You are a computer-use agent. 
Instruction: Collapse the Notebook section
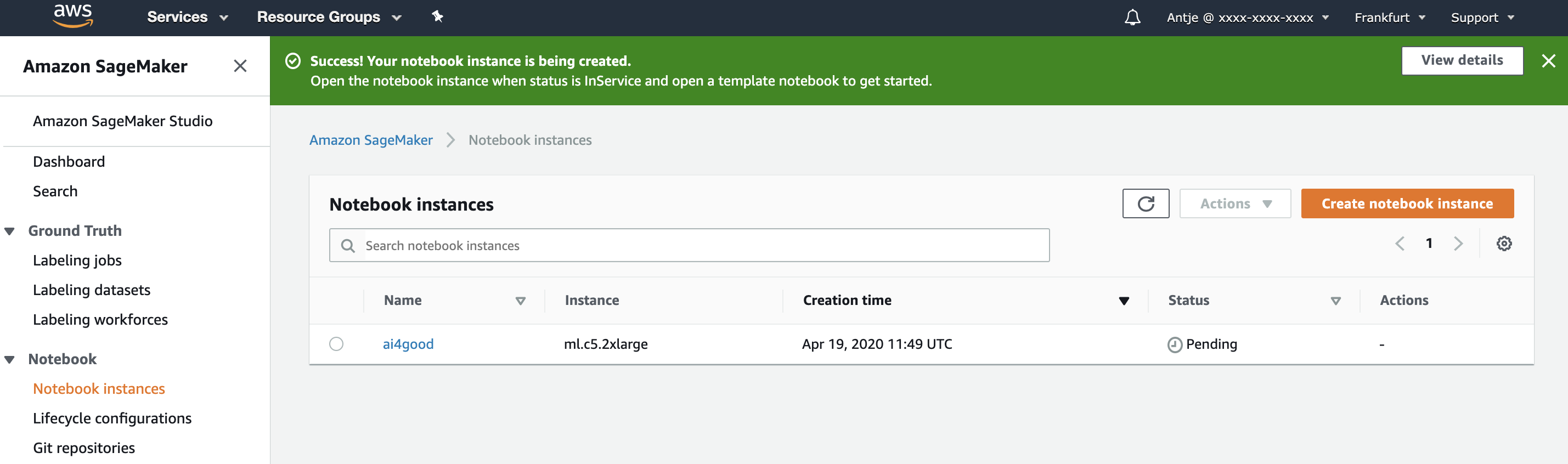10,359
